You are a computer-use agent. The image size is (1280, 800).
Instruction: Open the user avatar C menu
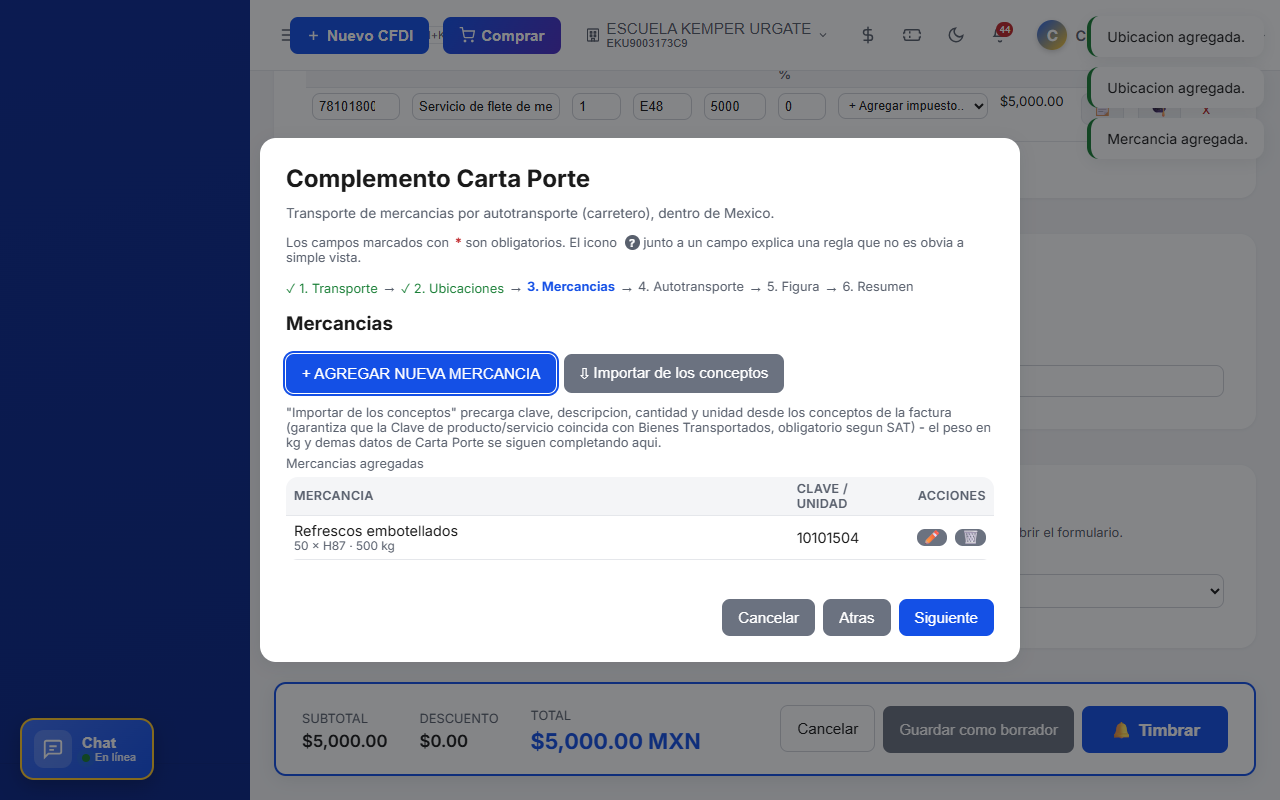[1051, 36]
